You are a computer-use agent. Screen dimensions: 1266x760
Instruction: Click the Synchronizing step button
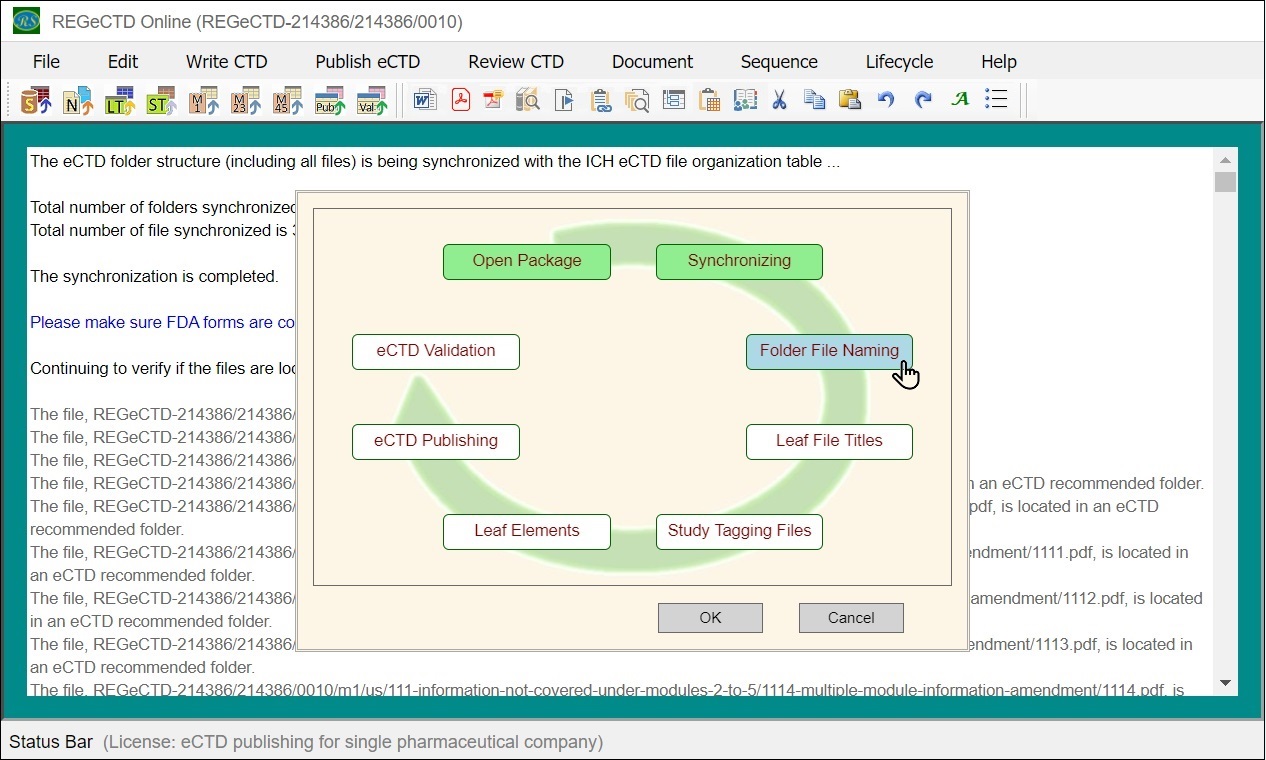(x=739, y=261)
